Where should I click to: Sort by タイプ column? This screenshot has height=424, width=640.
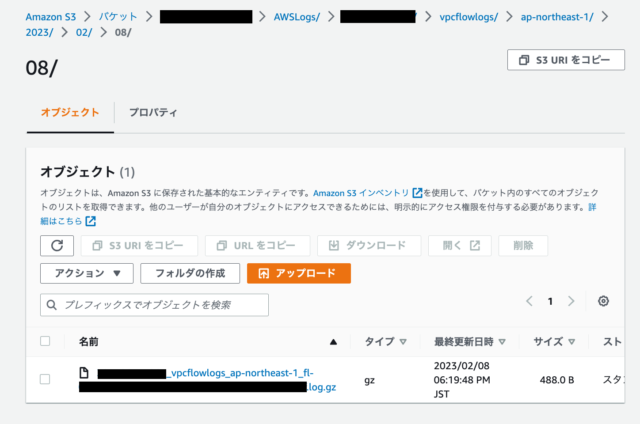tap(385, 342)
